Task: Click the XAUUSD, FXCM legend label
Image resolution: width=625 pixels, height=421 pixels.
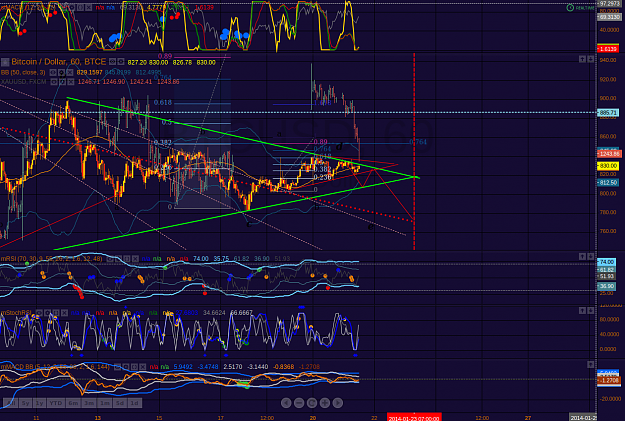Action: [23, 82]
